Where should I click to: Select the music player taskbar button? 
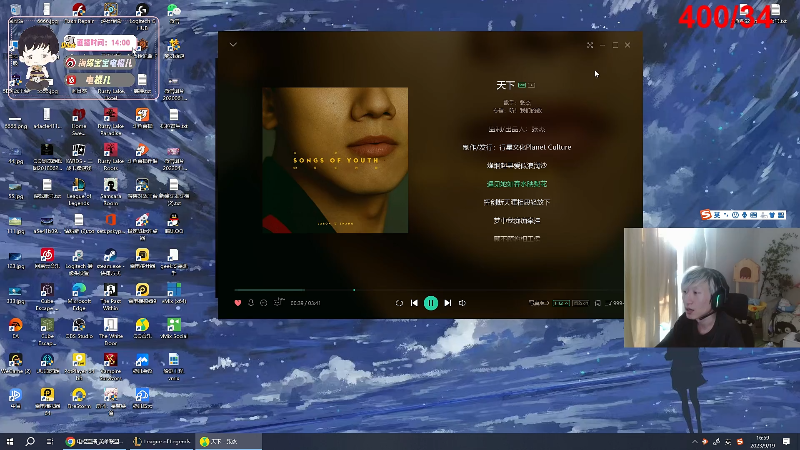tap(228, 441)
